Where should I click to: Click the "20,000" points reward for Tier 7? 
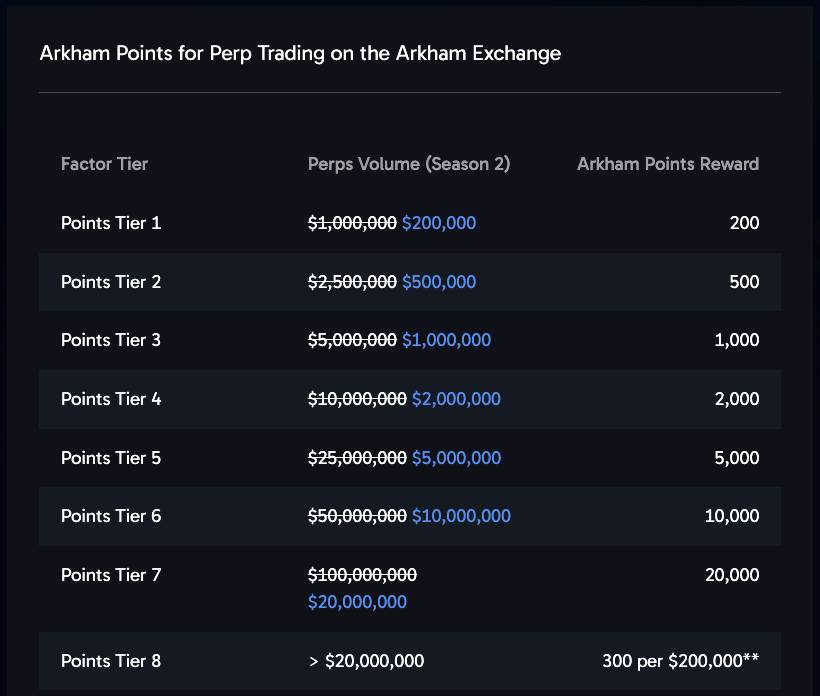(x=732, y=576)
